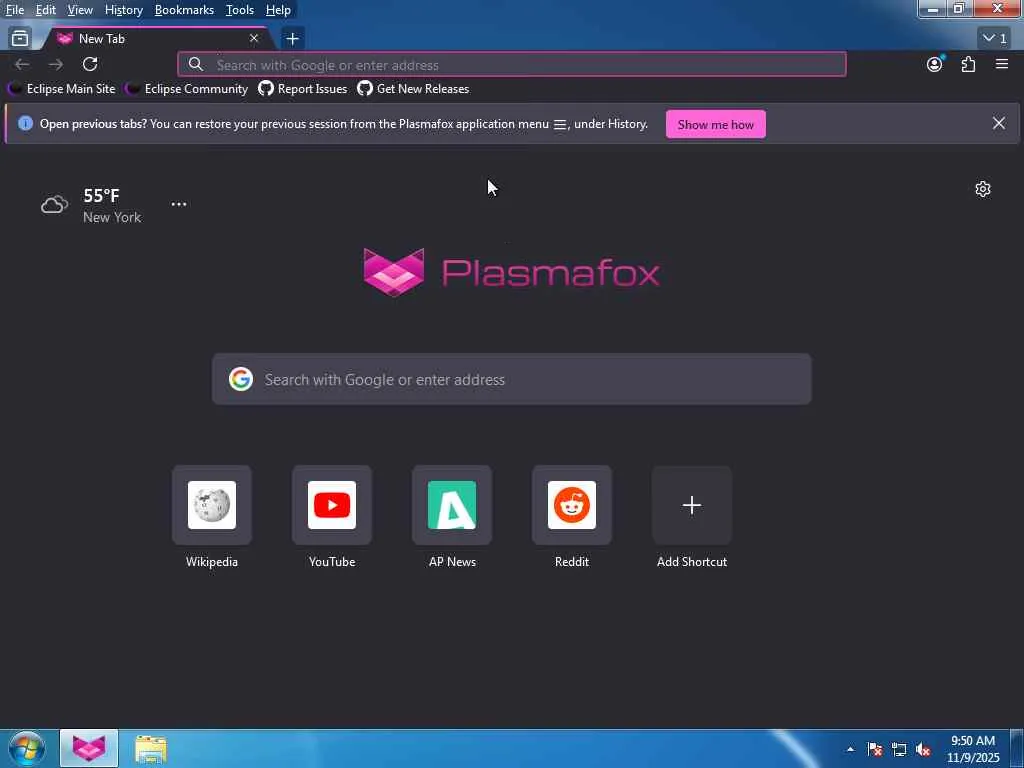
Task: Open the Eclipse Main Site bookmark
Action: pyautogui.click(x=62, y=89)
